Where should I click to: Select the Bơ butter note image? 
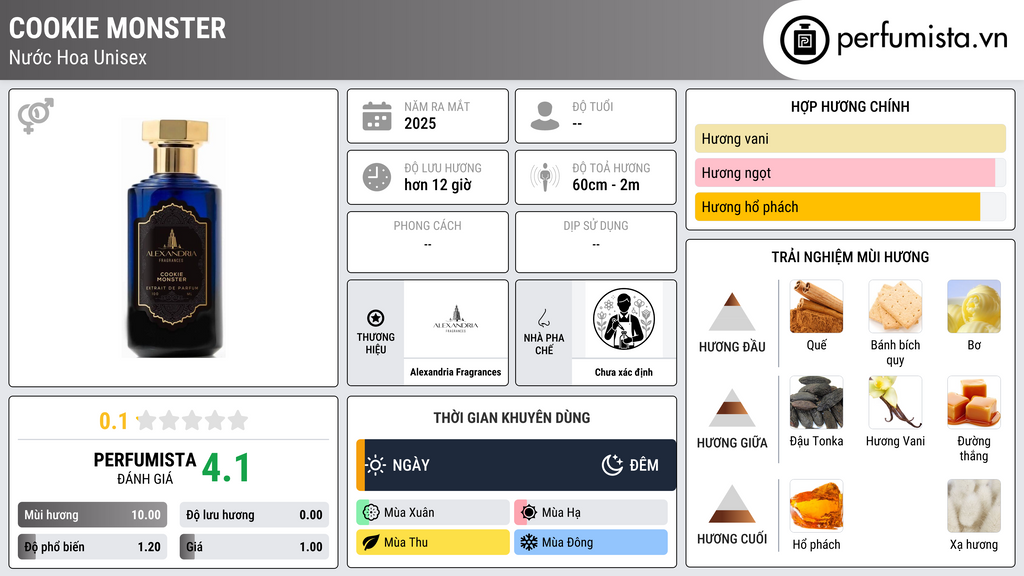974,307
